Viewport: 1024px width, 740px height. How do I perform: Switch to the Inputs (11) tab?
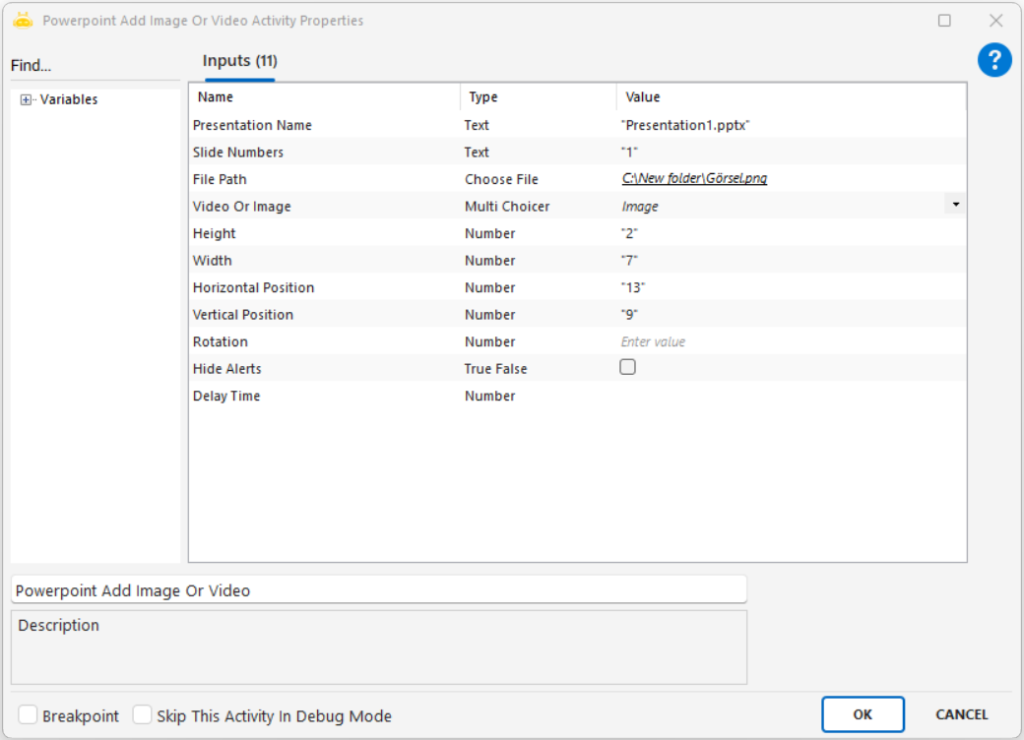[240, 61]
